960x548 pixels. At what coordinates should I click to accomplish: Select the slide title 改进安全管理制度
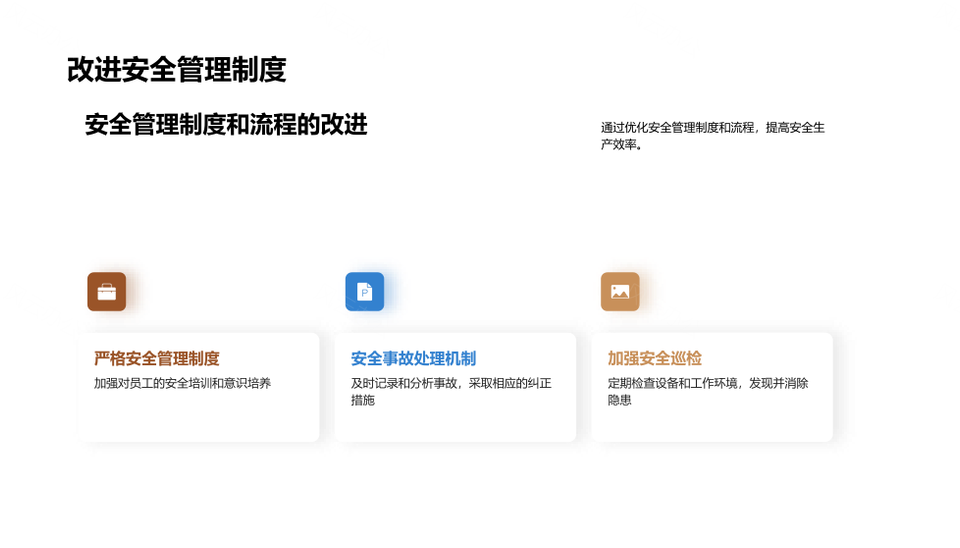tap(177, 69)
